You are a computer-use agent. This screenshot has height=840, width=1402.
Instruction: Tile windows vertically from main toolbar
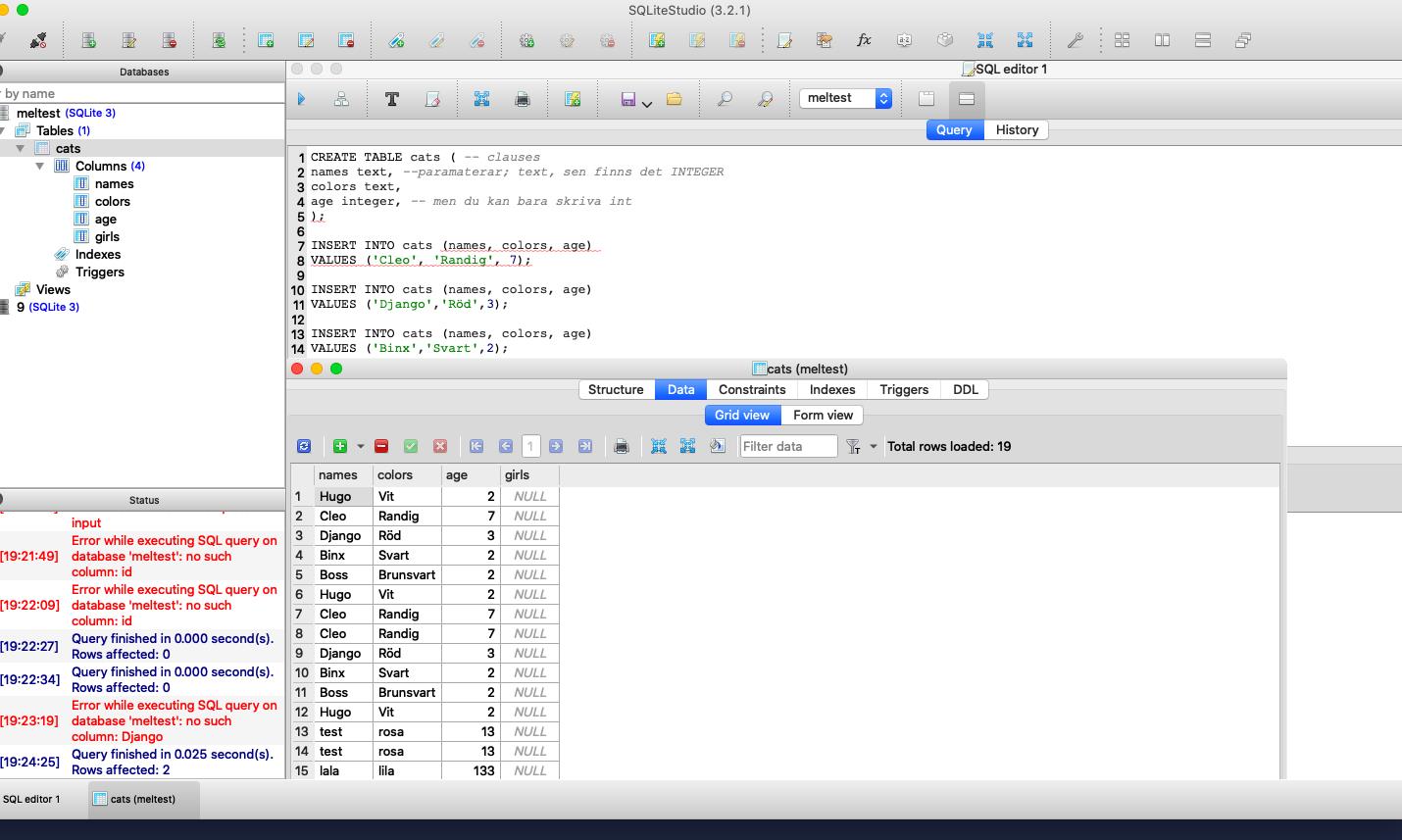click(1203, 40)
